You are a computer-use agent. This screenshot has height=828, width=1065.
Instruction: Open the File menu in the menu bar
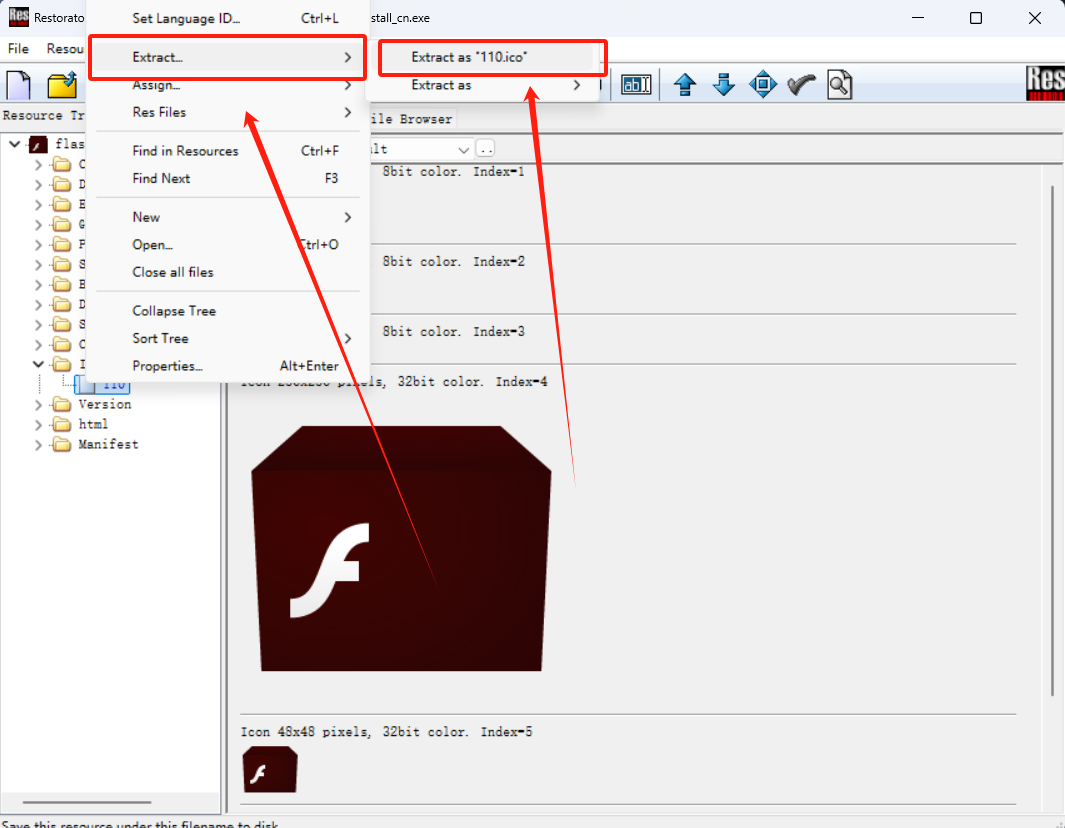click(x=18, y=48)
